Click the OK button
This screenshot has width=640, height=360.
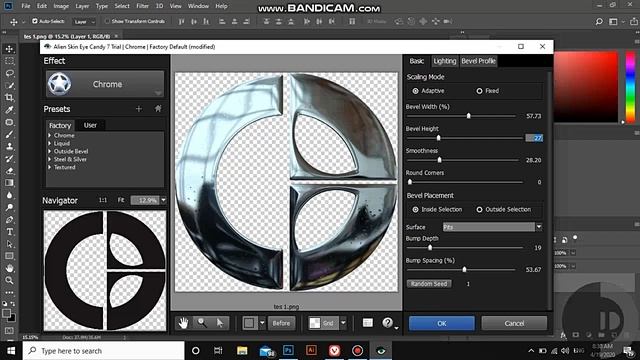coord(442,323)
